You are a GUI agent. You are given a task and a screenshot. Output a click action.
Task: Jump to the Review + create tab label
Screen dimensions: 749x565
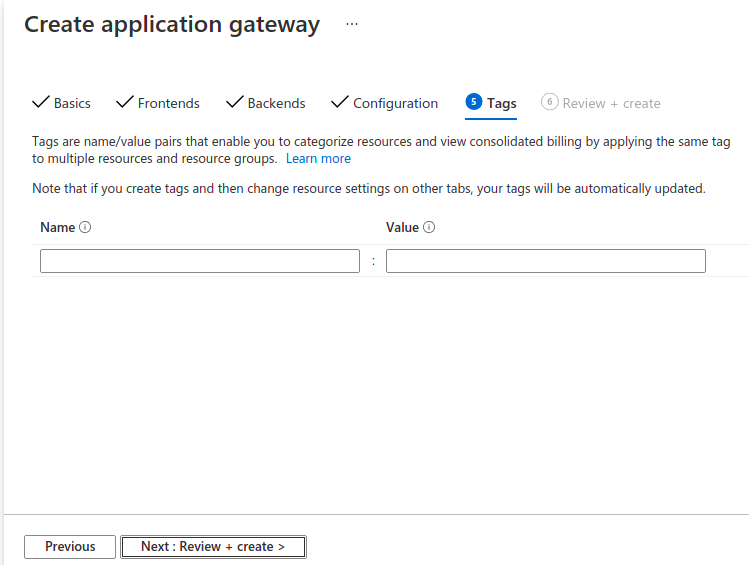pos(611,103)
